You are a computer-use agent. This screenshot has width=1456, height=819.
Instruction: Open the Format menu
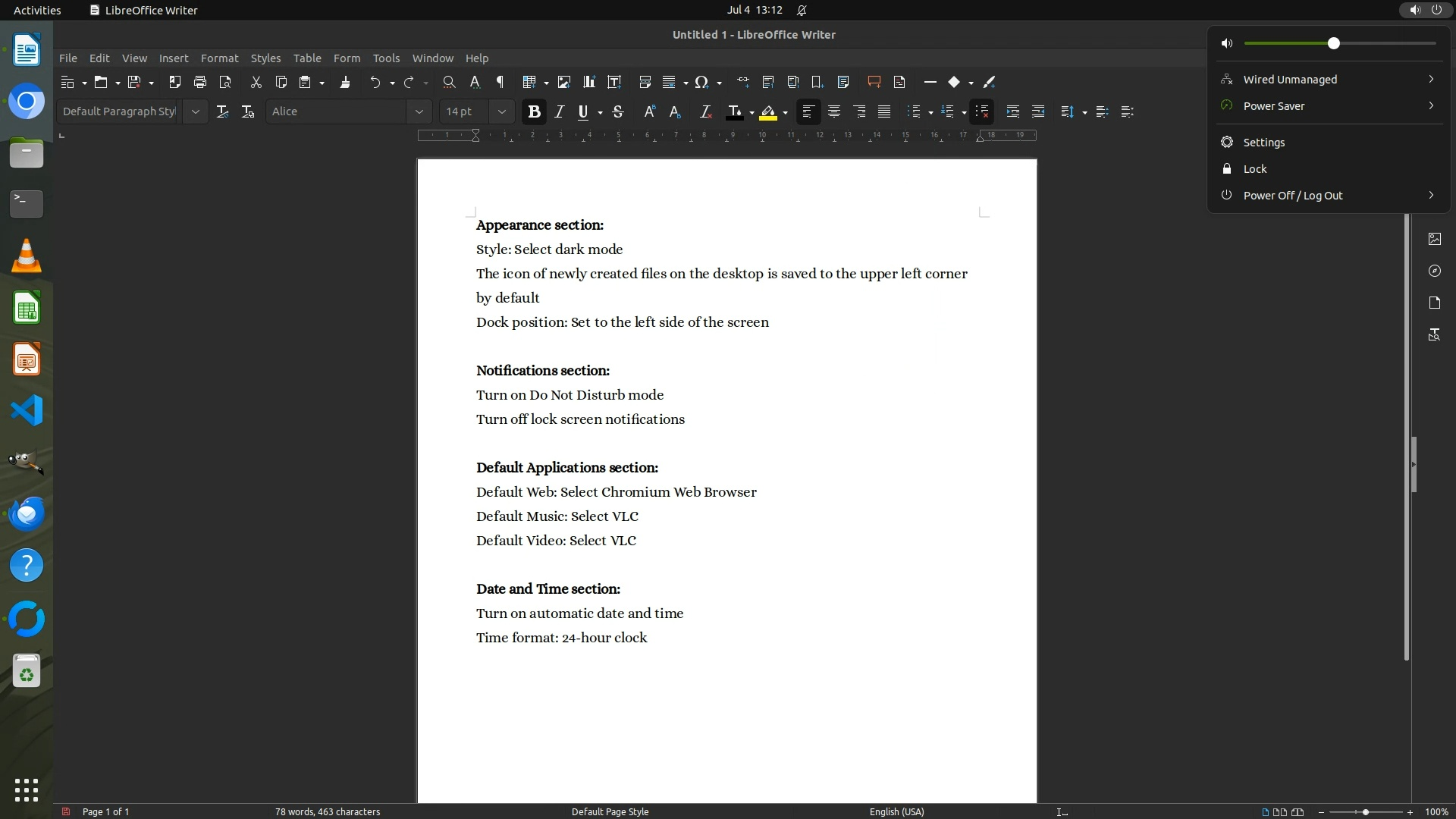click(x=219, y=58)
